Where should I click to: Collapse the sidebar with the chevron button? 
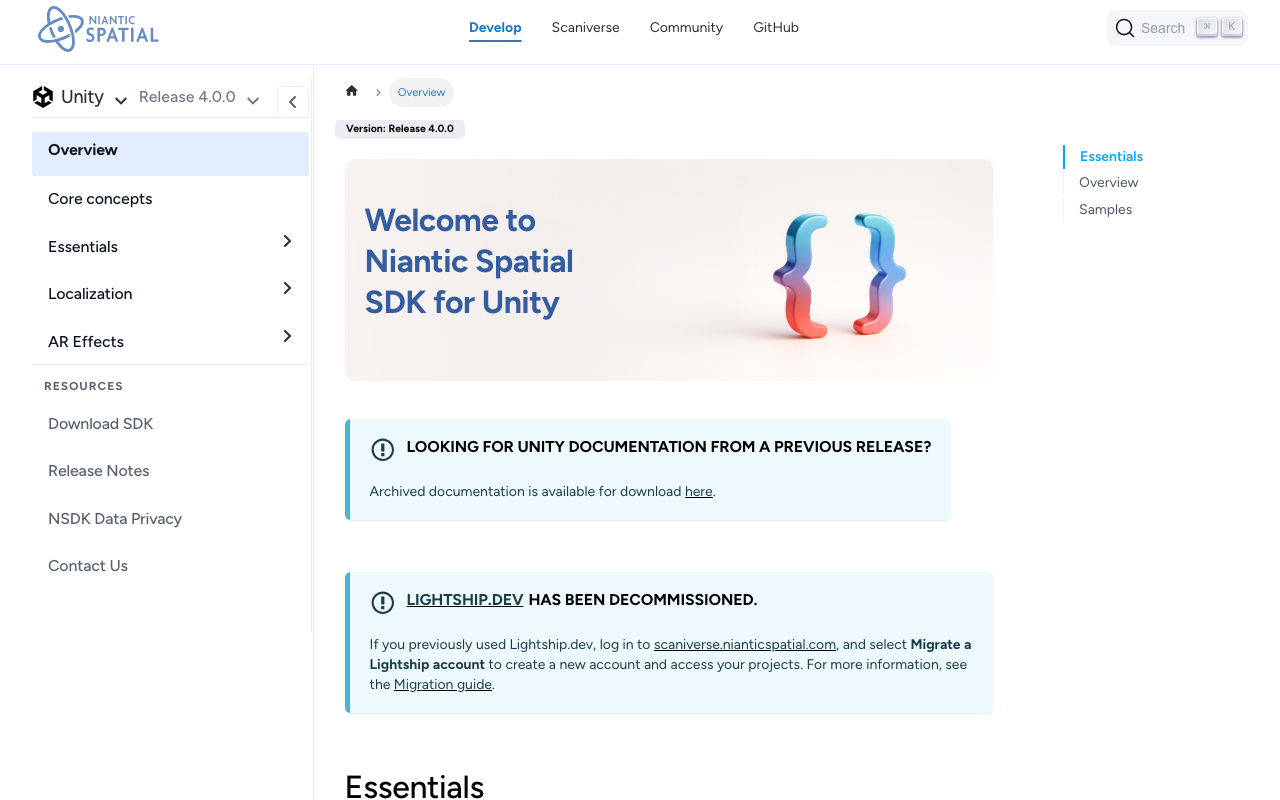[x=292, y=101]
